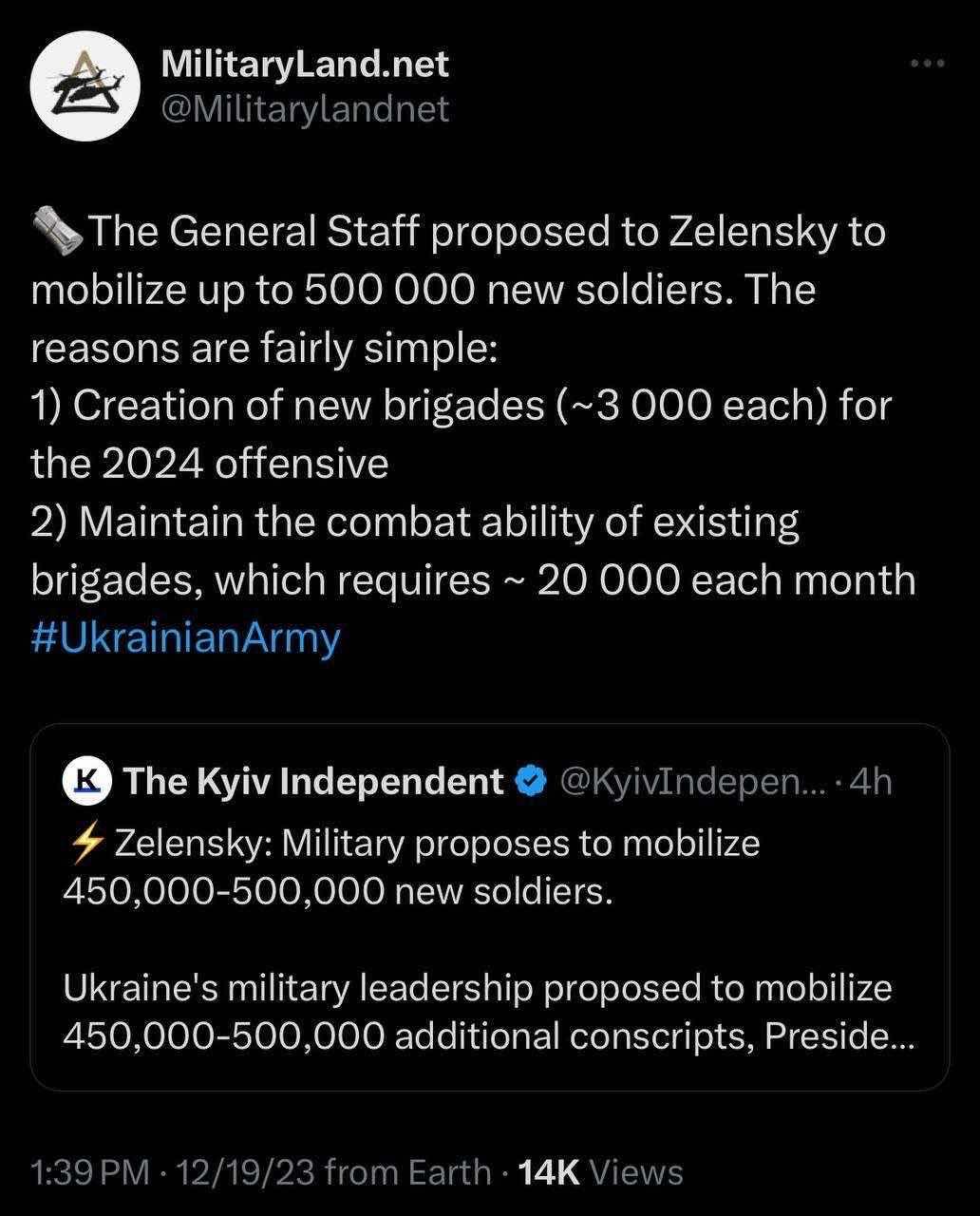Click the blue verified badge
980x1216 pixels.
tap(529, 781)
